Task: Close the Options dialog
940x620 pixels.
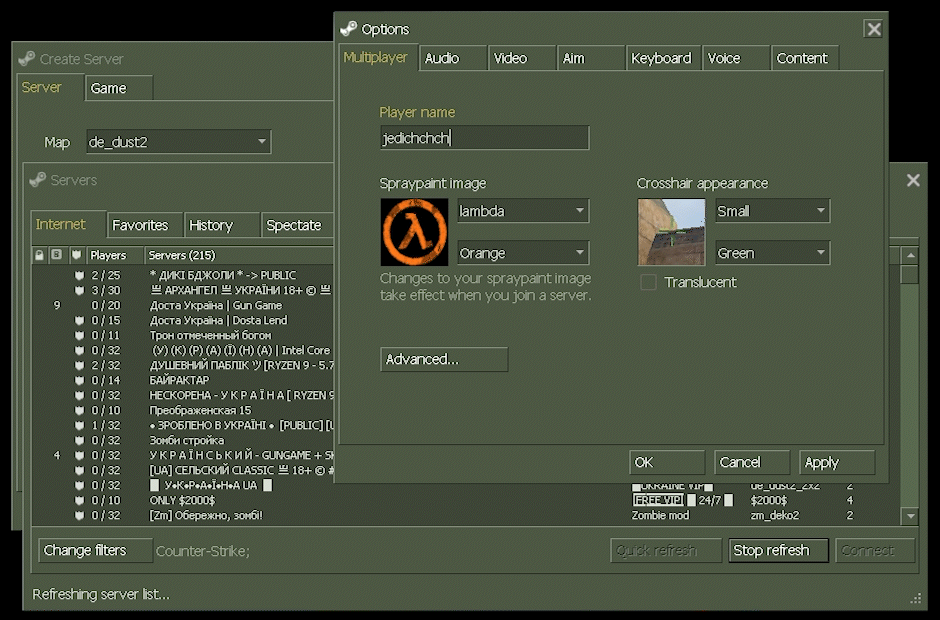Action: 873,28
